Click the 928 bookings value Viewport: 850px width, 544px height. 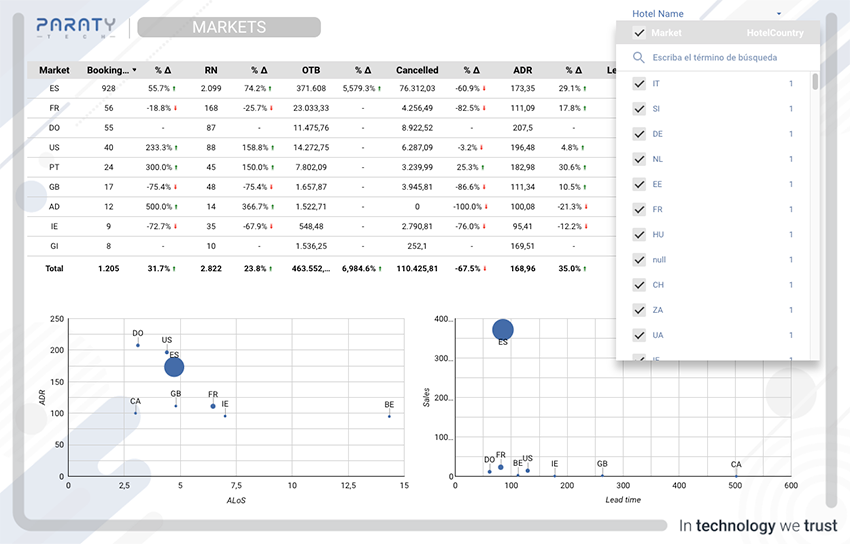tap(108, 88)
